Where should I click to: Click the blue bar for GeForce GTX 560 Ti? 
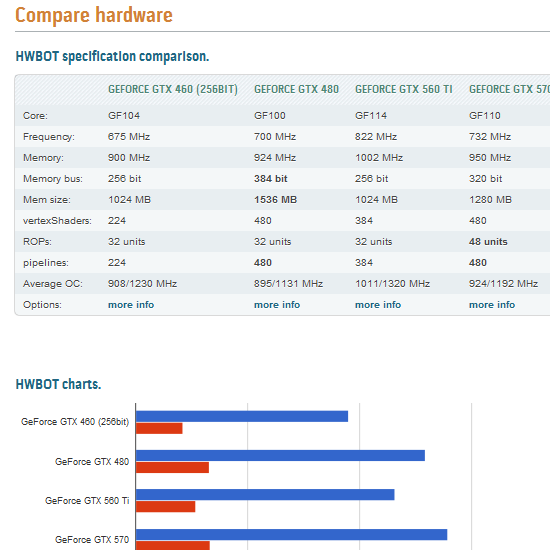click(265, 495)
